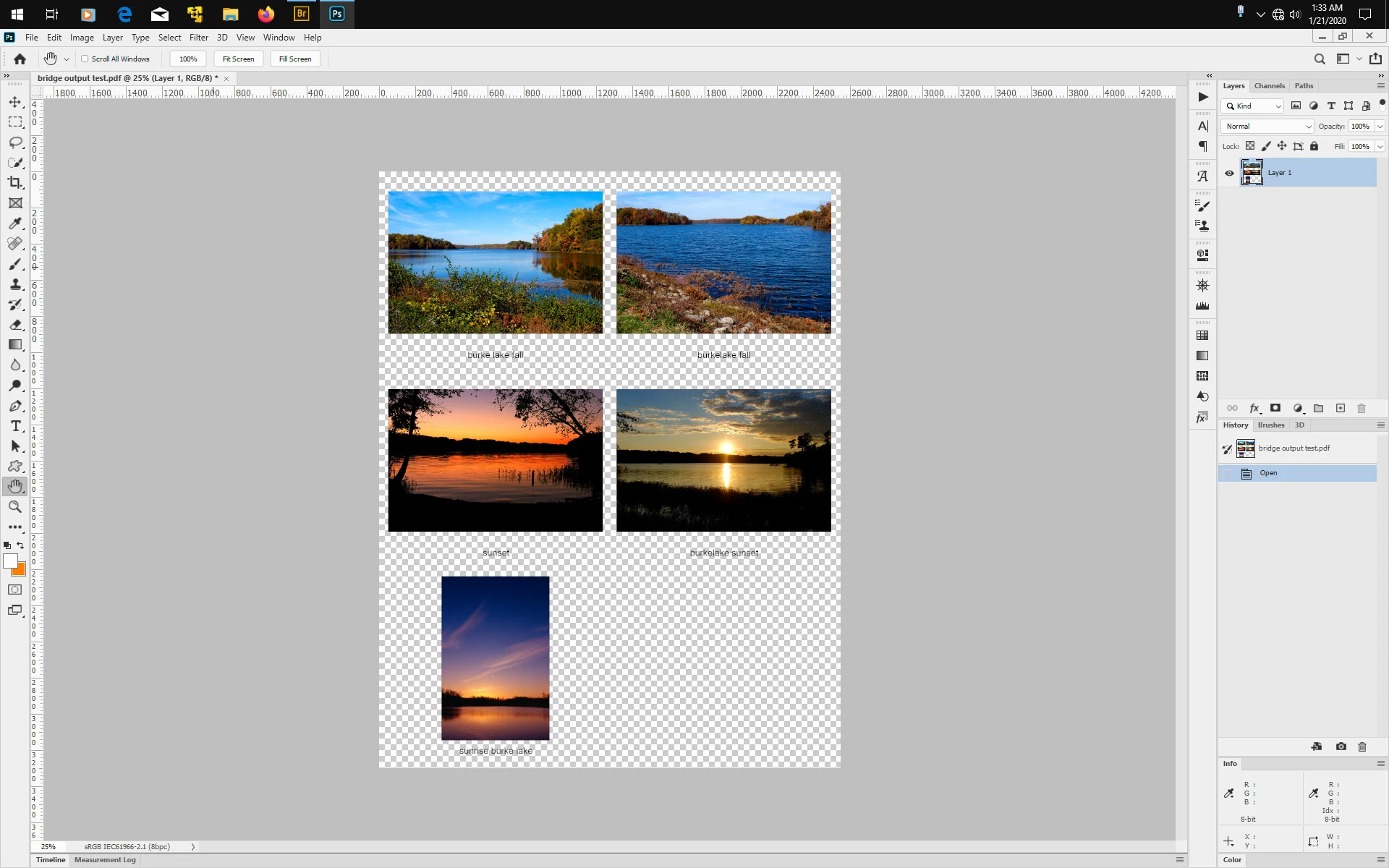
Task: Open the Opacity value dropdown arrow
Action: pyautogui.click(x=1380, y=127)
